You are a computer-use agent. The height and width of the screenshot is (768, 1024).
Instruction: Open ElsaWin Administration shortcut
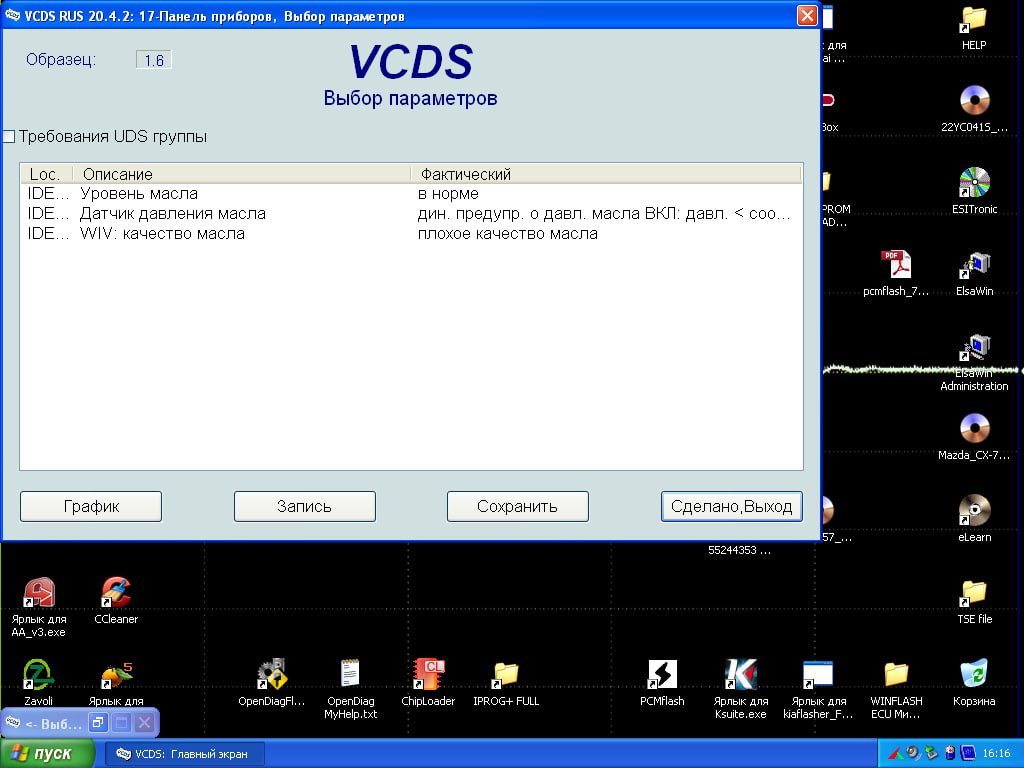[x=974, y=361]
